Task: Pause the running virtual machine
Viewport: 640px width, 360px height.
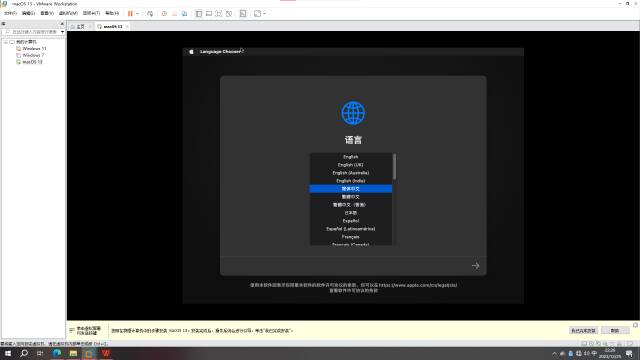Action: [x=130, y=13]
